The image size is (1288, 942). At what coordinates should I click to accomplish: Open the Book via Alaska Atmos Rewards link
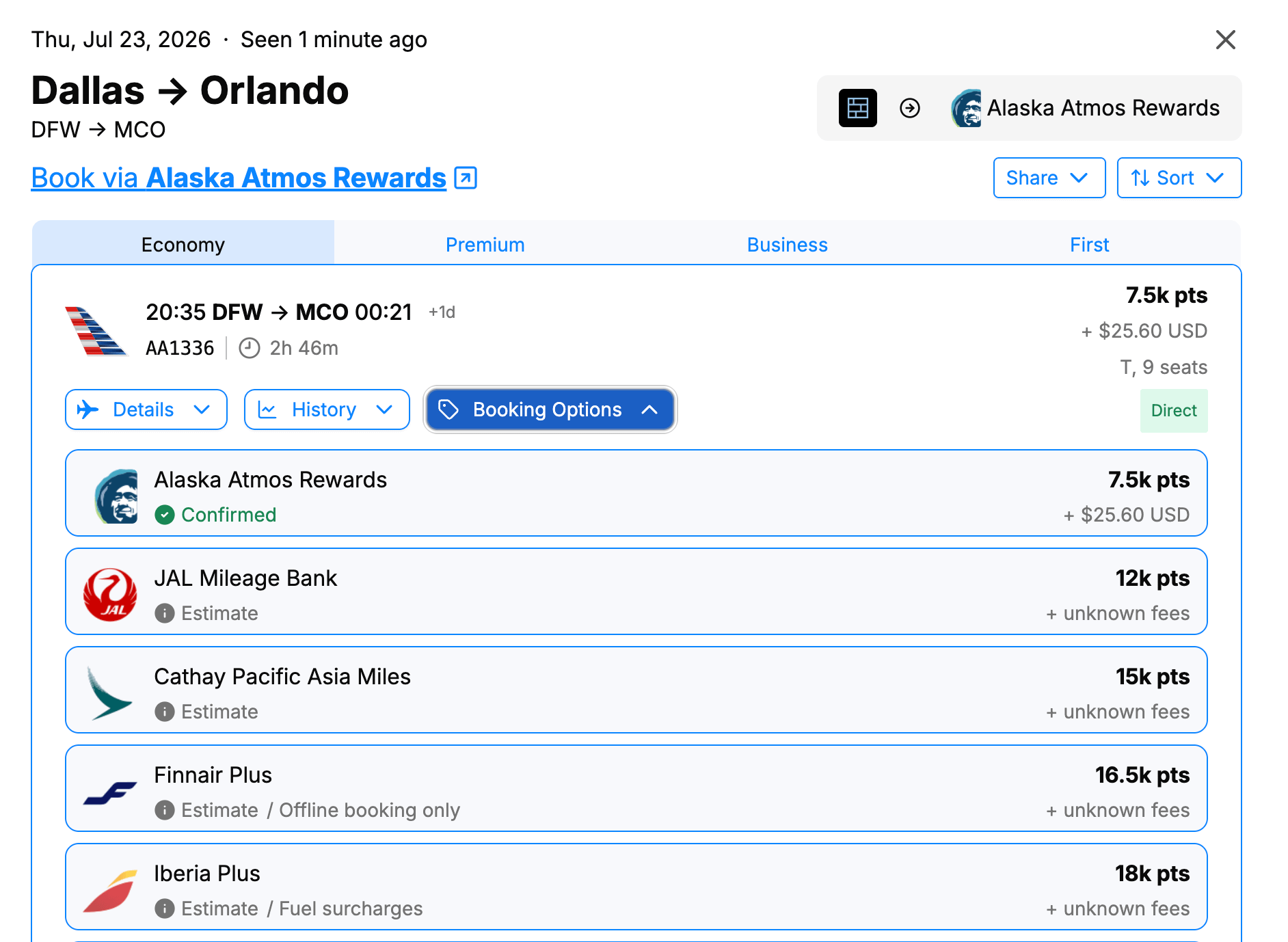tap(239, 178)
